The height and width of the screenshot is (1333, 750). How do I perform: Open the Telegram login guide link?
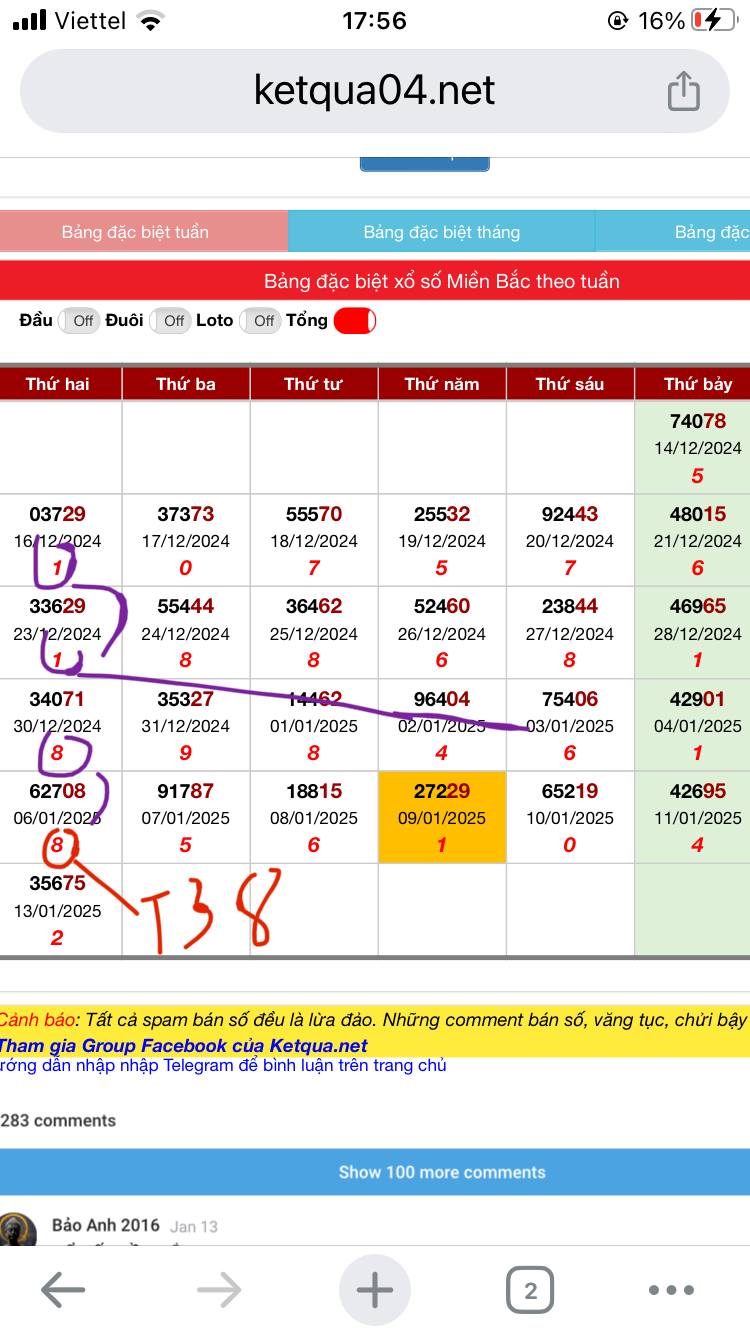(x=223, y=1066)
